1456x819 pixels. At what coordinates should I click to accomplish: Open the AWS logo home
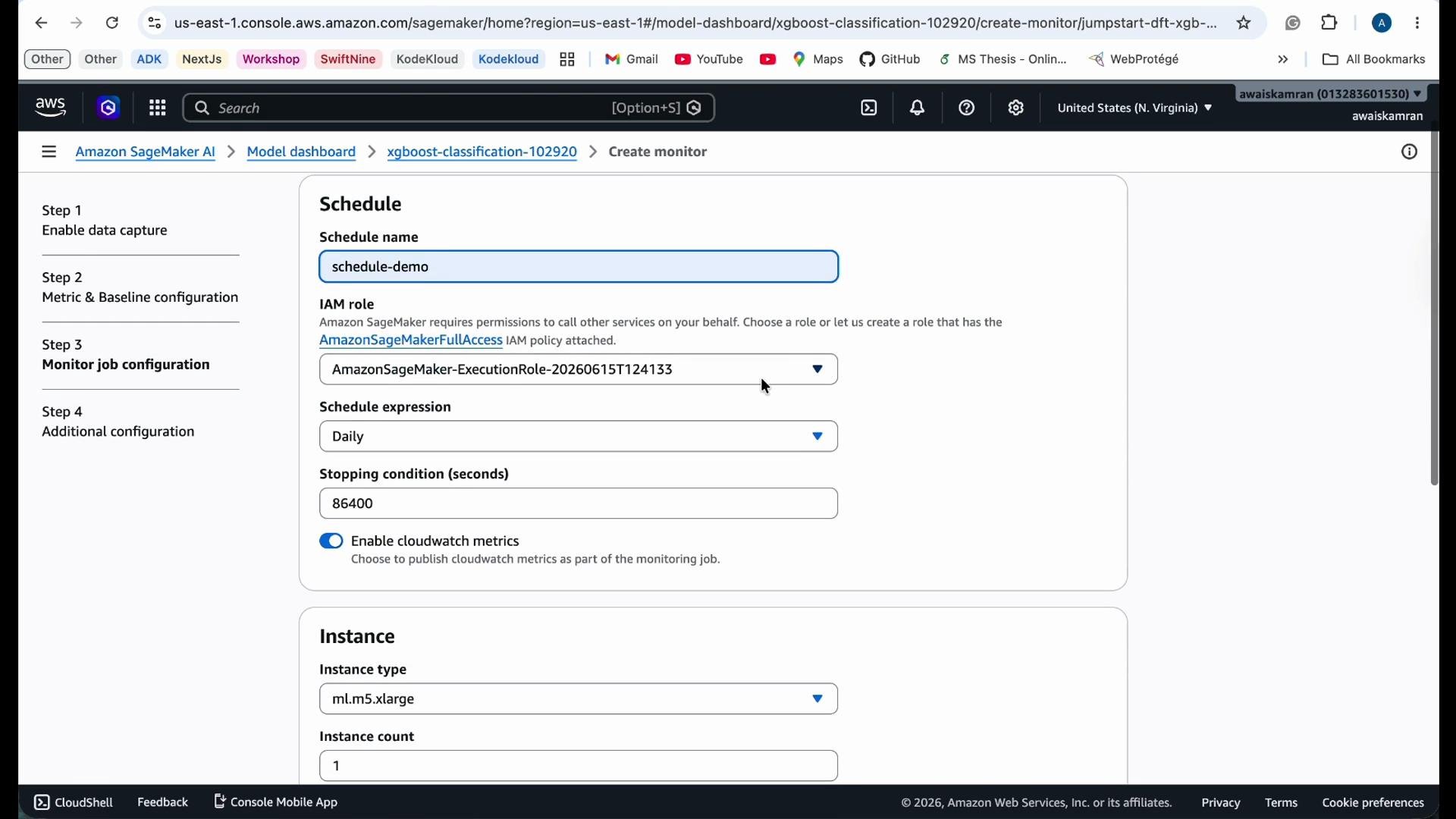[x=51, y=108]
